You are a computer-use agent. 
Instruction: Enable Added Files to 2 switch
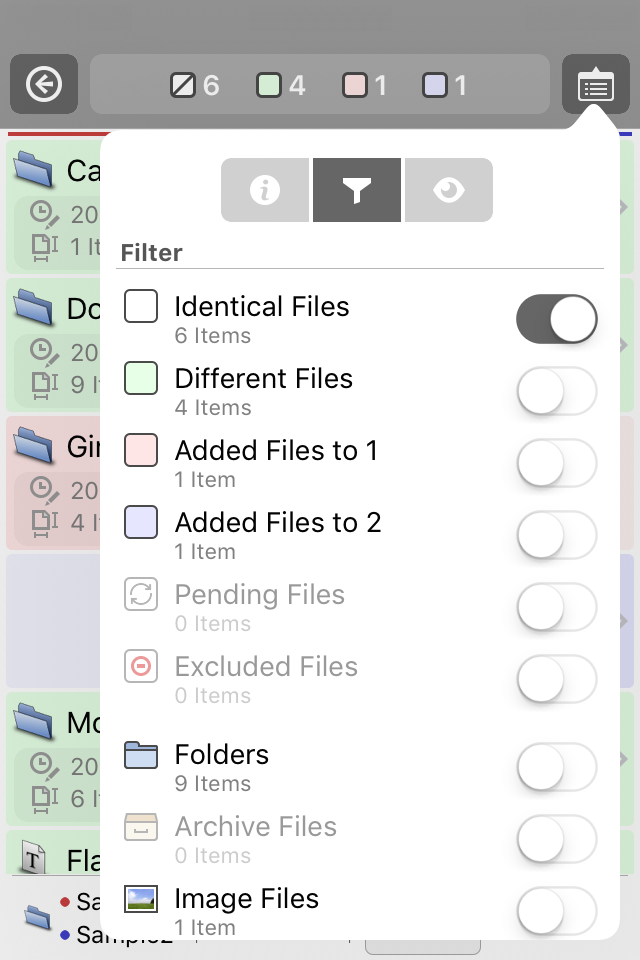557,535
